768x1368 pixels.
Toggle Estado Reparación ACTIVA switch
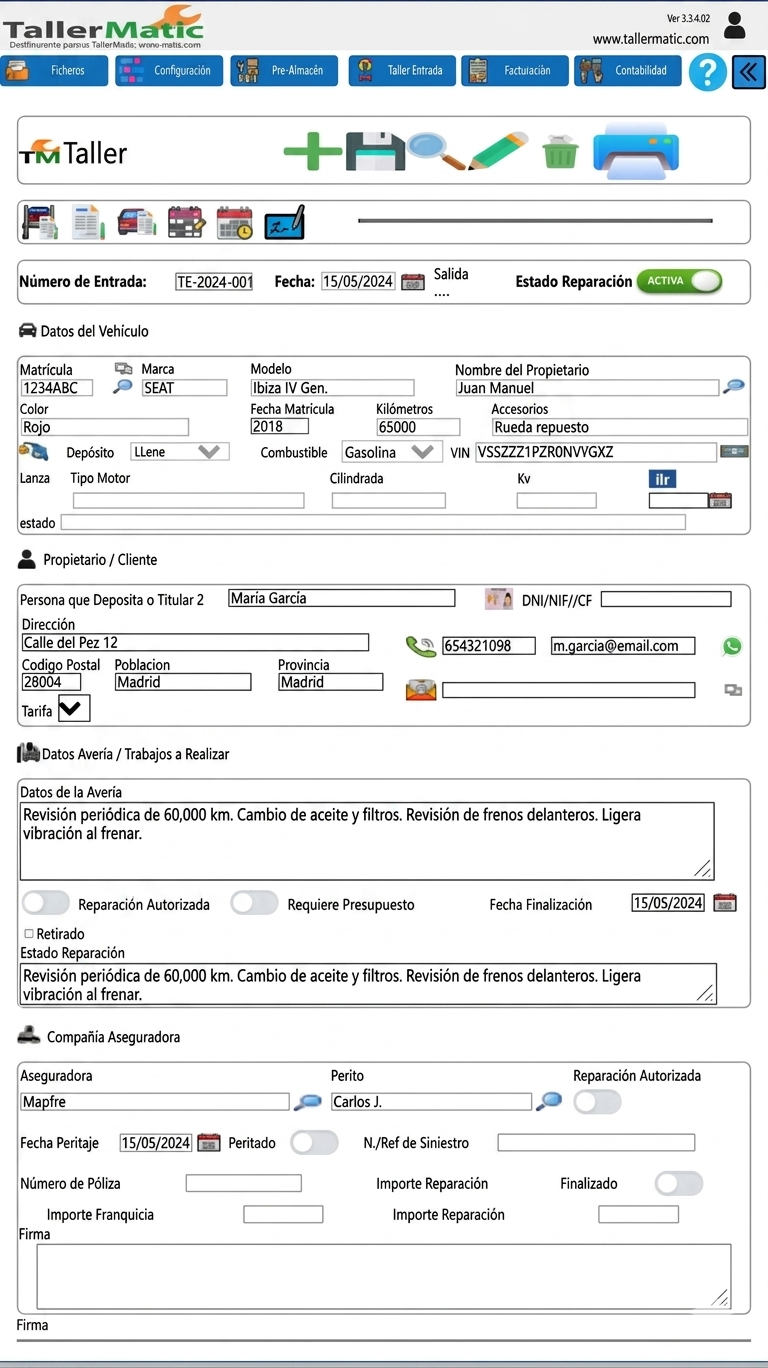(679, 281)
